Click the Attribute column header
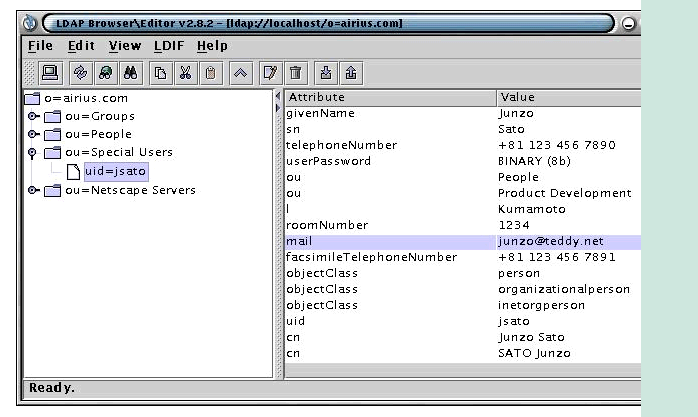The height and width of the screenshot is (417, 698). [x=391, y=97]
